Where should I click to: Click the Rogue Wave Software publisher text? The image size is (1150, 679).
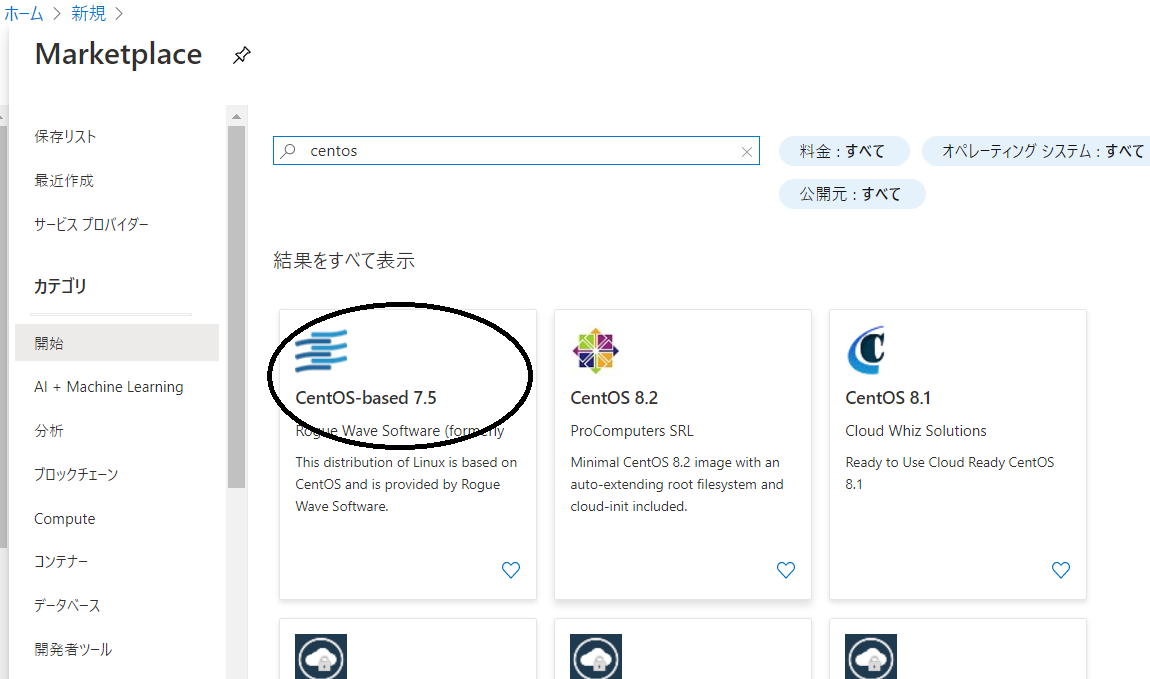[400, 431]
